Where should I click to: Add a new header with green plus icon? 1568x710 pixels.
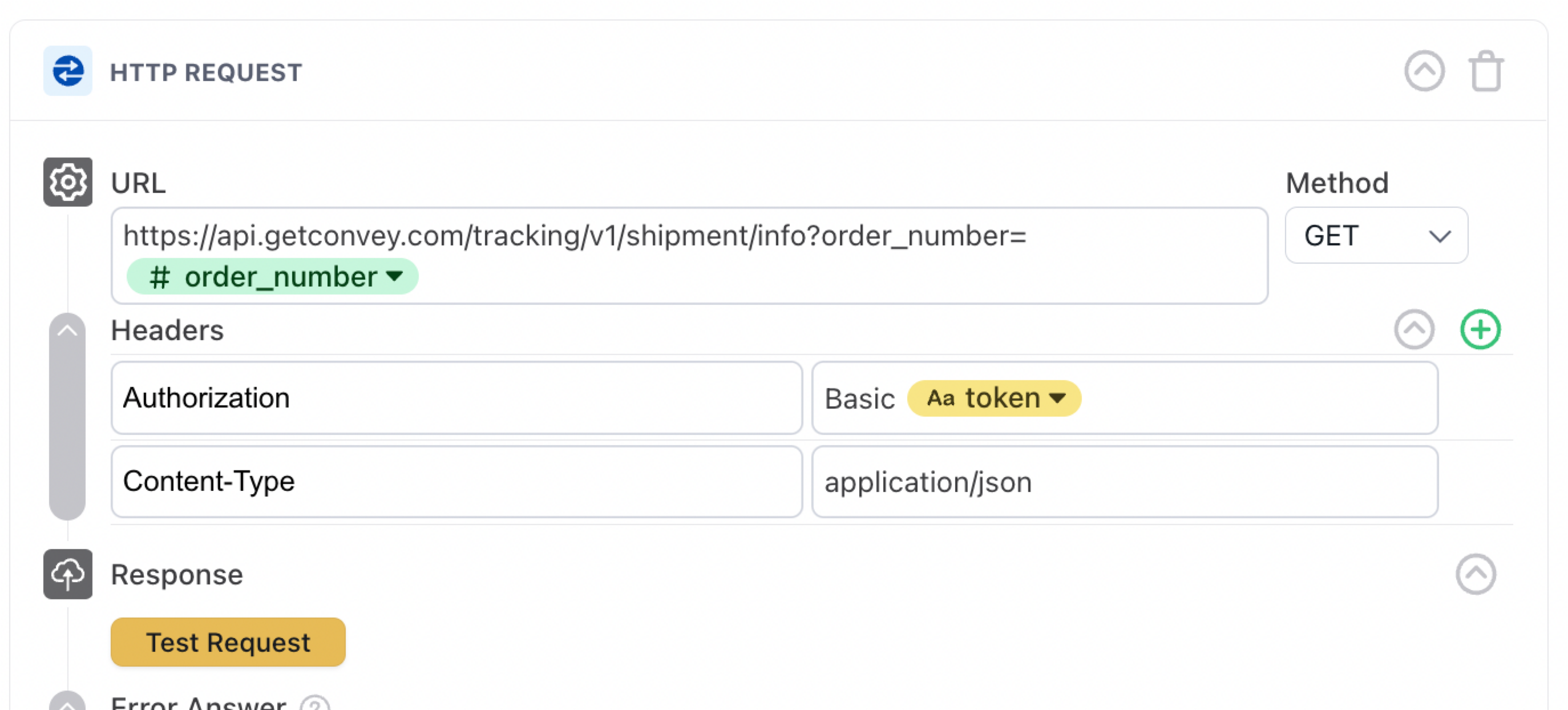tap(1480, 329)
